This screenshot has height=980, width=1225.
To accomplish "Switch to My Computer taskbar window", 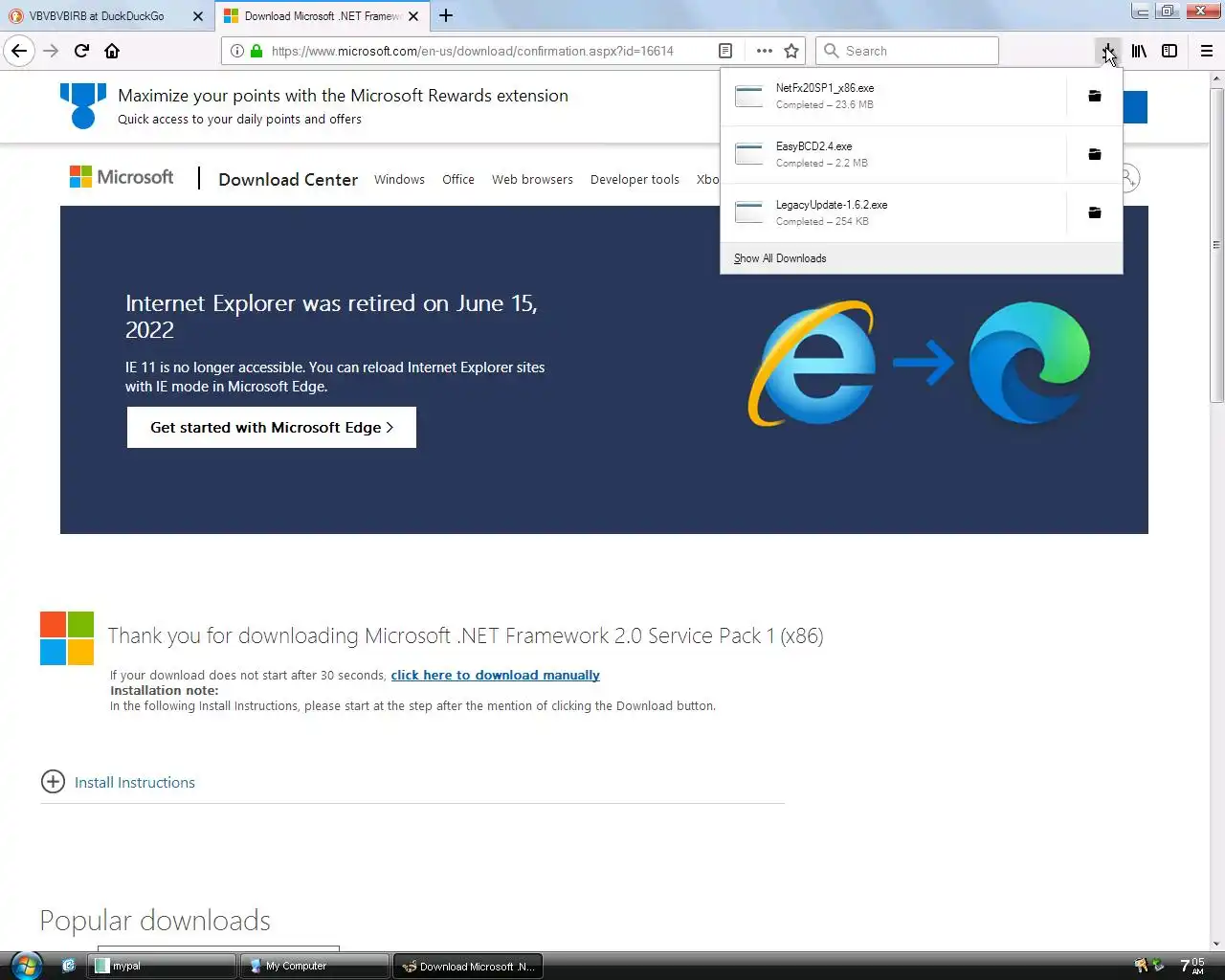I will coord(315,967).
